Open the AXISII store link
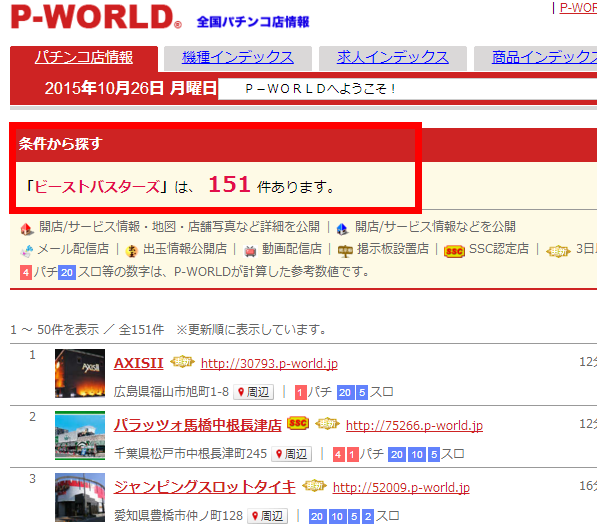597x524 pixels. pyautogui.click(x=139, y=363)
